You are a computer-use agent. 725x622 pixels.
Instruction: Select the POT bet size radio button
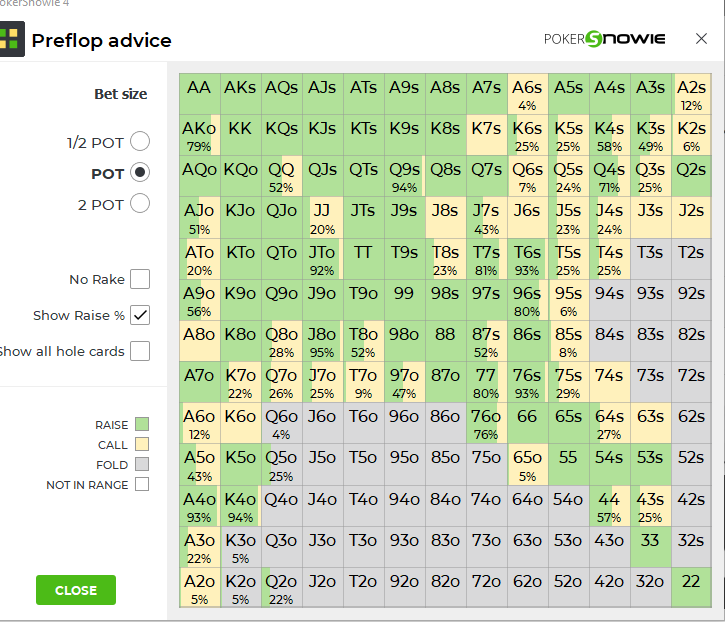coord(140,172)
